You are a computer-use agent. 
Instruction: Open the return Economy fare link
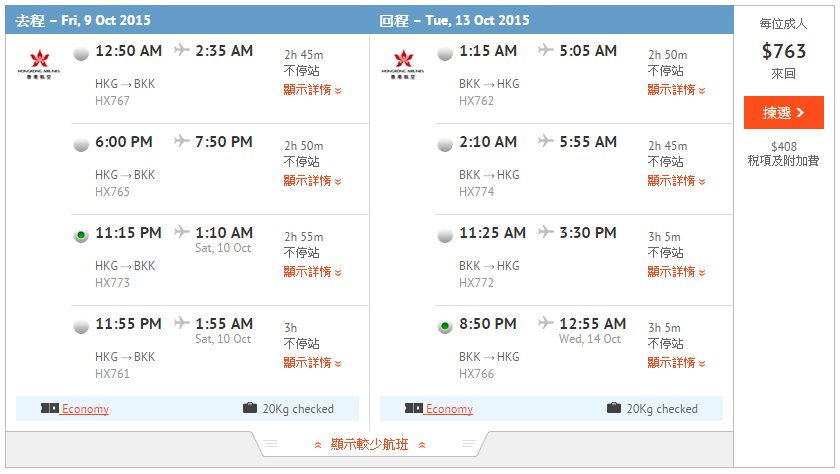(x=449, y=409)
